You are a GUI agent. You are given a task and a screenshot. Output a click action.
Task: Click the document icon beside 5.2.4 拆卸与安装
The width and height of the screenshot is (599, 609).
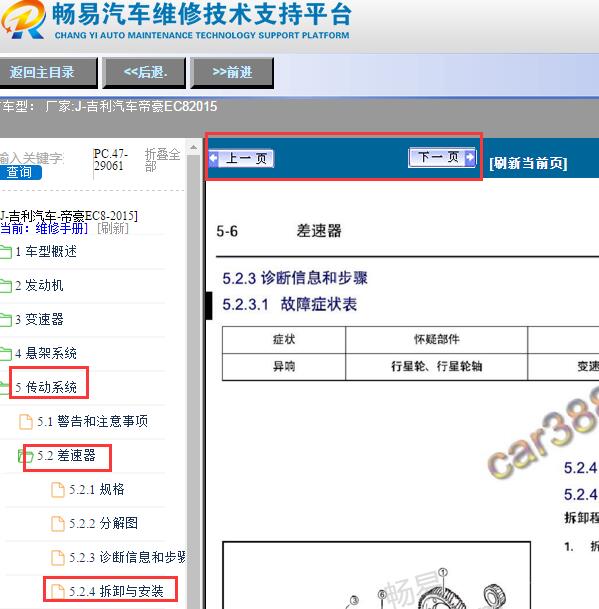(x=58, y=592)
